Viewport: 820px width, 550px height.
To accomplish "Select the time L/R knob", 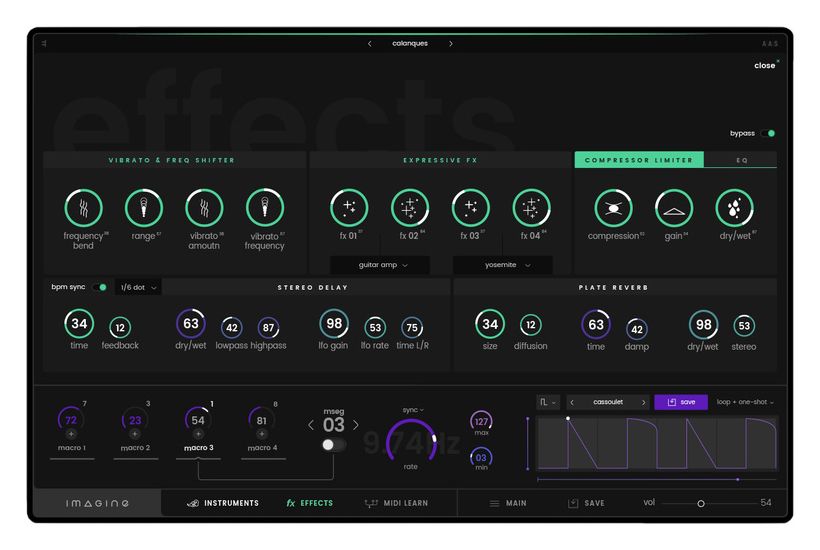I will pos(412,328).
